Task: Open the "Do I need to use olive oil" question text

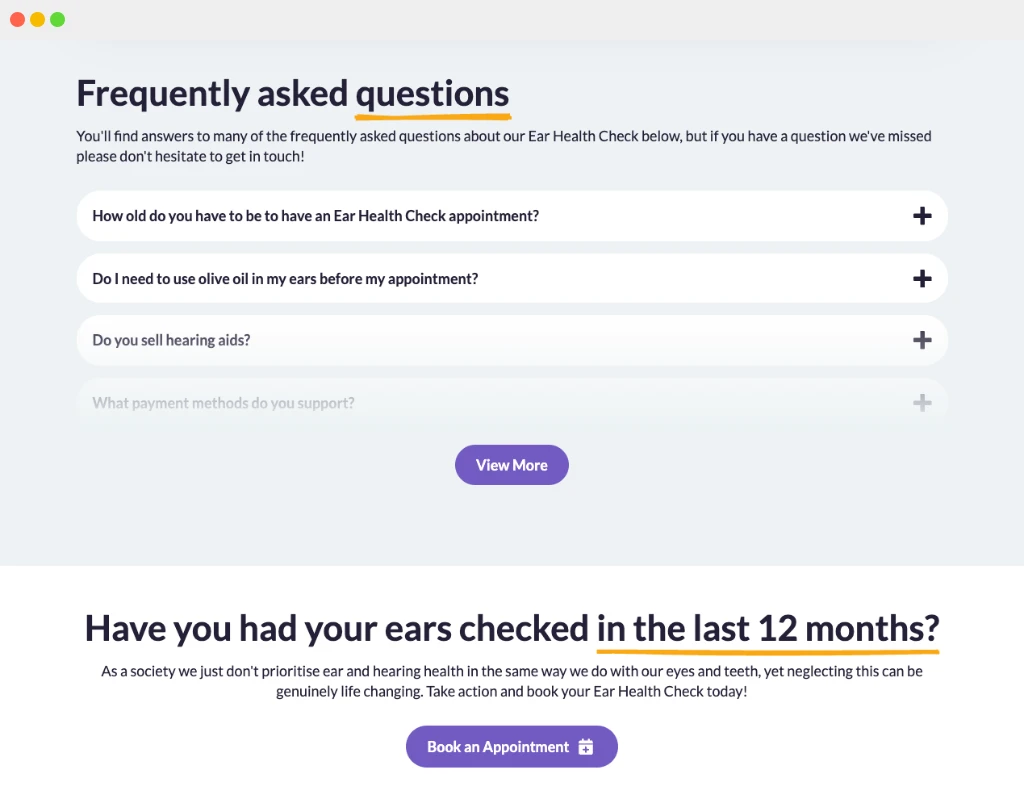Action: point(285,279)
